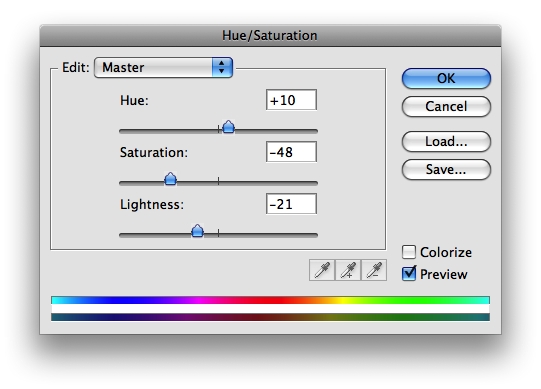Click the OK button
Viewport: 541px width, 389px height.
click(446, 78)
